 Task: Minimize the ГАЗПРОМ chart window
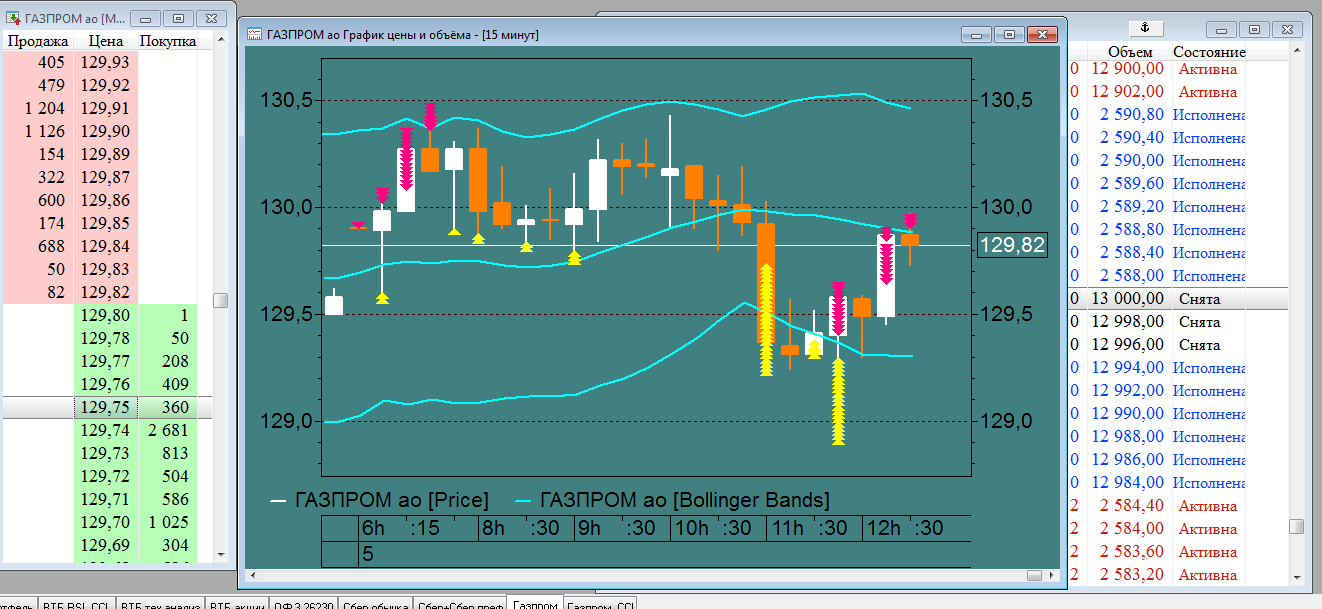point(978,35)
